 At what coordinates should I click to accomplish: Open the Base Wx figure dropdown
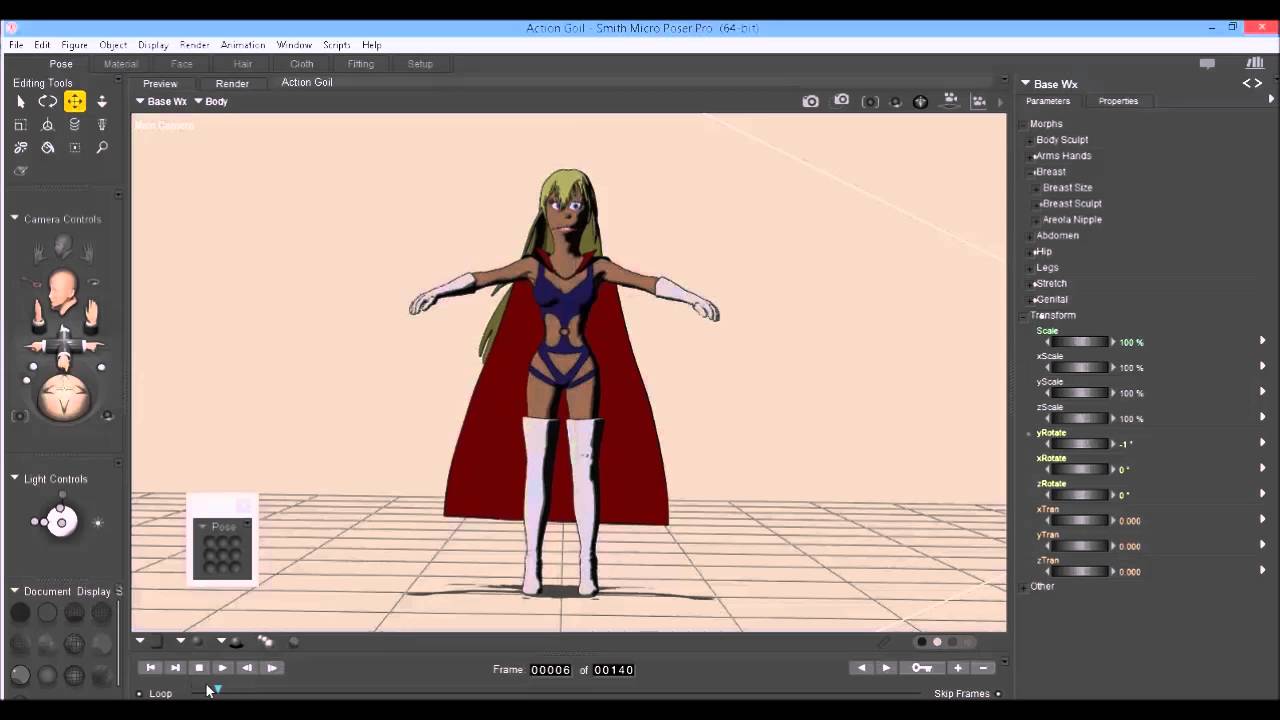coord(161,101)
